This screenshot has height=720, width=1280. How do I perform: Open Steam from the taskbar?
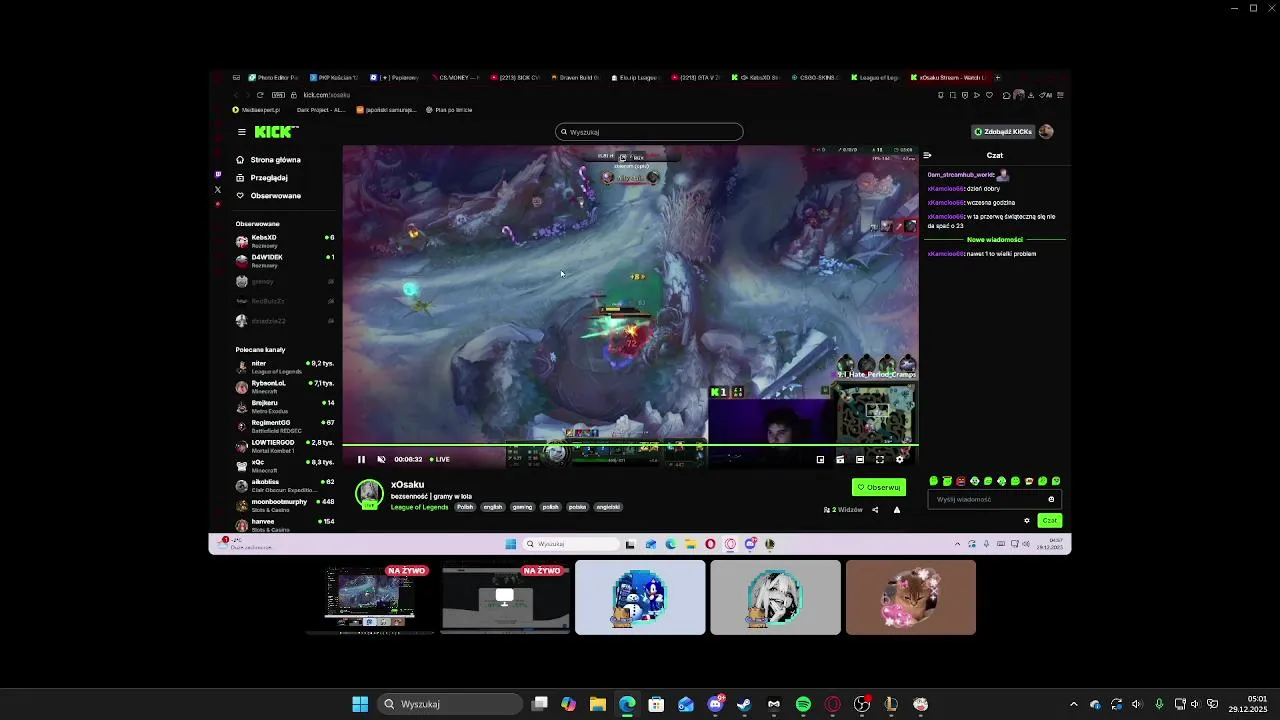[x=744, y=704]
